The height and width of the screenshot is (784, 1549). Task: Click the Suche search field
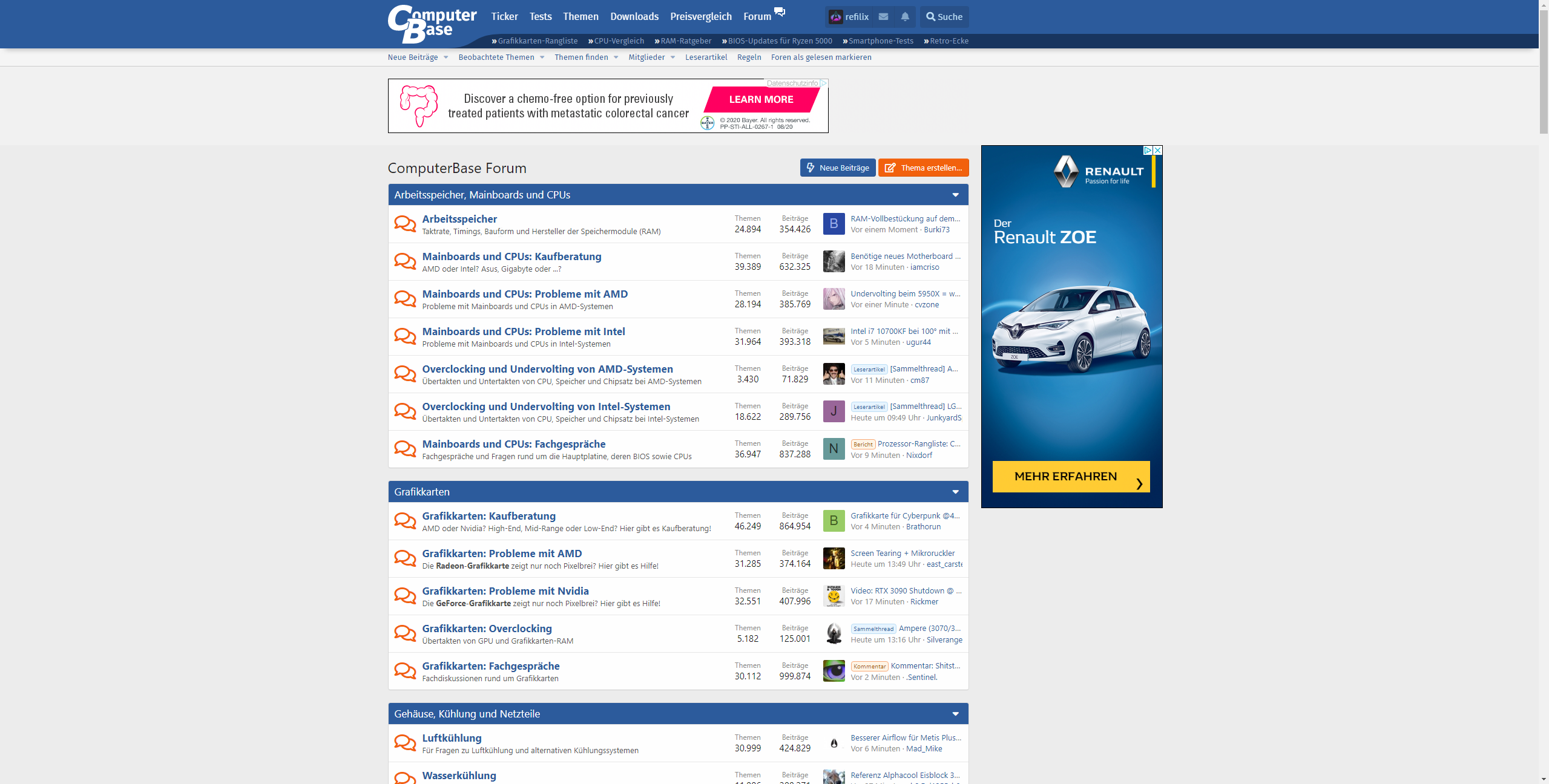[x=944, y=17]
